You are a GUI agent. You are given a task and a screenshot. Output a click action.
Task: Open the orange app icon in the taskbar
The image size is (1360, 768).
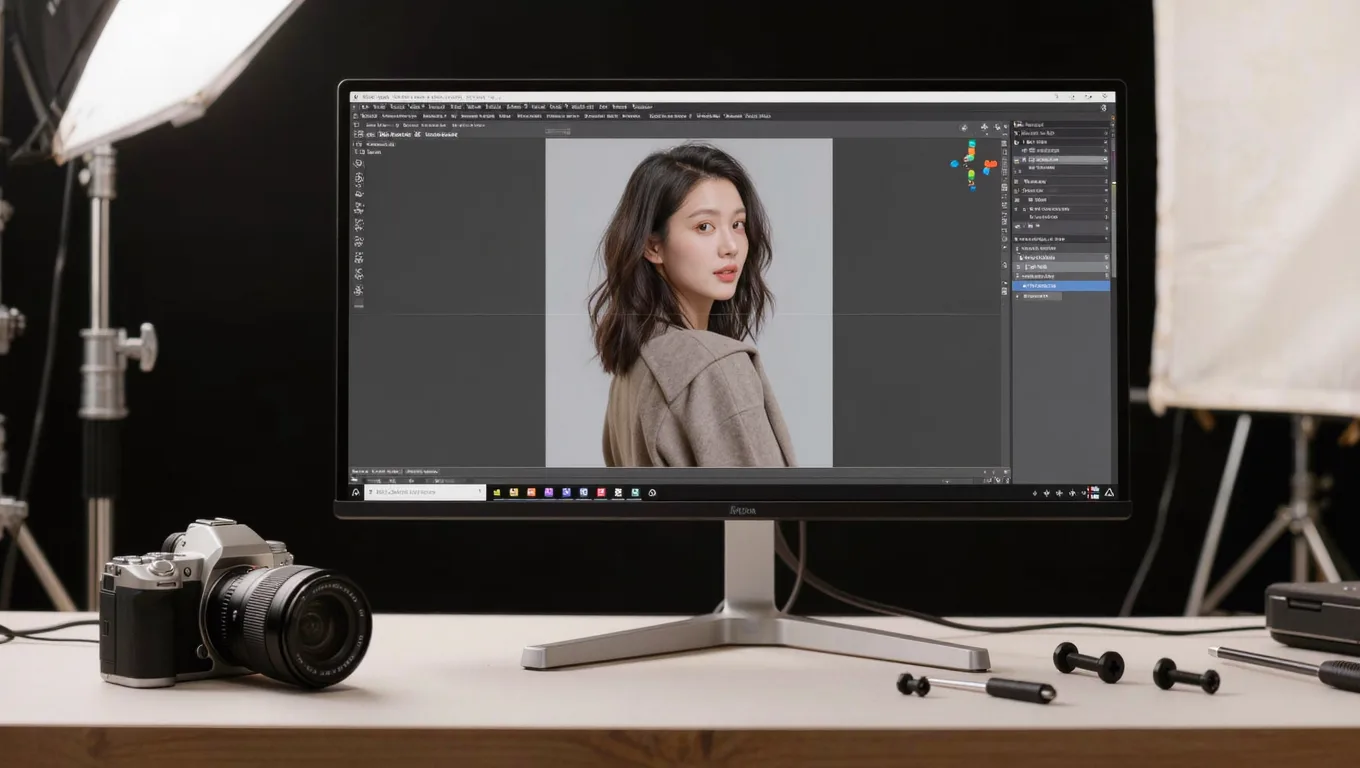pos(531,492)
